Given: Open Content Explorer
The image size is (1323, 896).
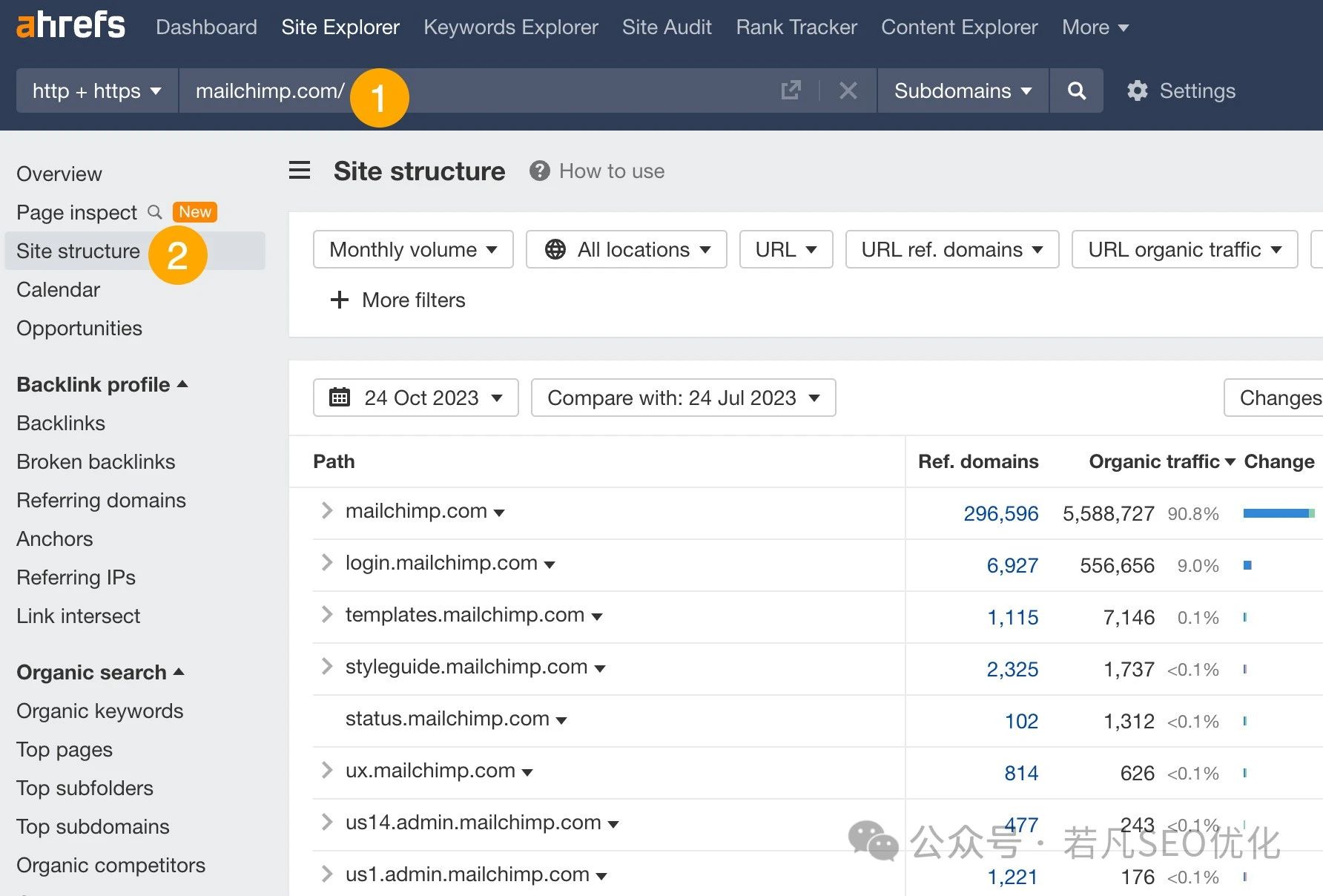Looking at the screenshot, I should coord(960,27).
